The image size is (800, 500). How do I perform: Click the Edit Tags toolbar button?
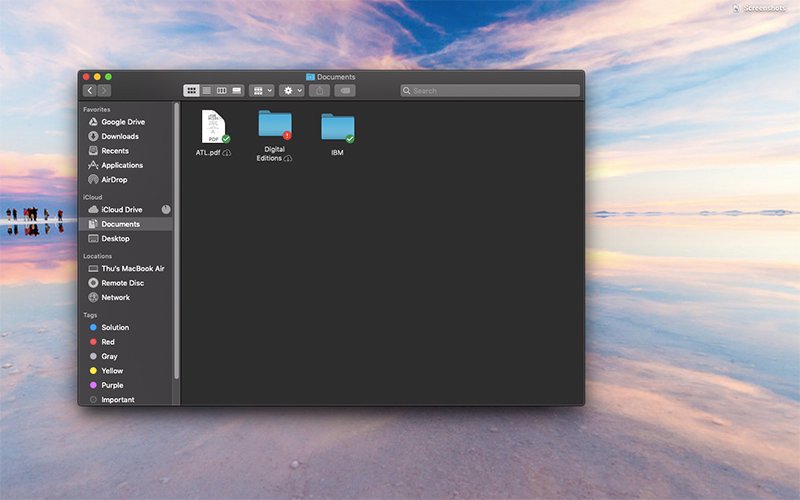point(345,90)
